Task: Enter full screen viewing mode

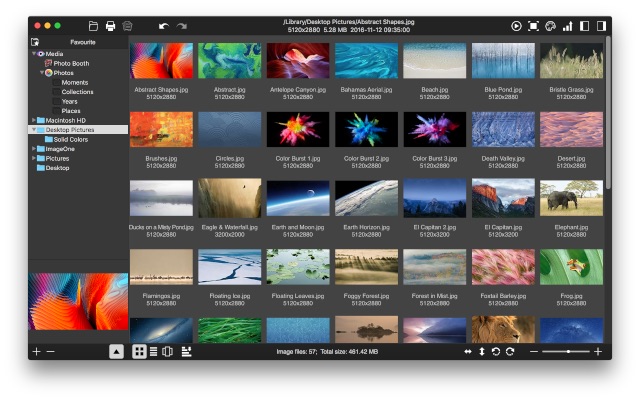Action: [x=533, y=26]
